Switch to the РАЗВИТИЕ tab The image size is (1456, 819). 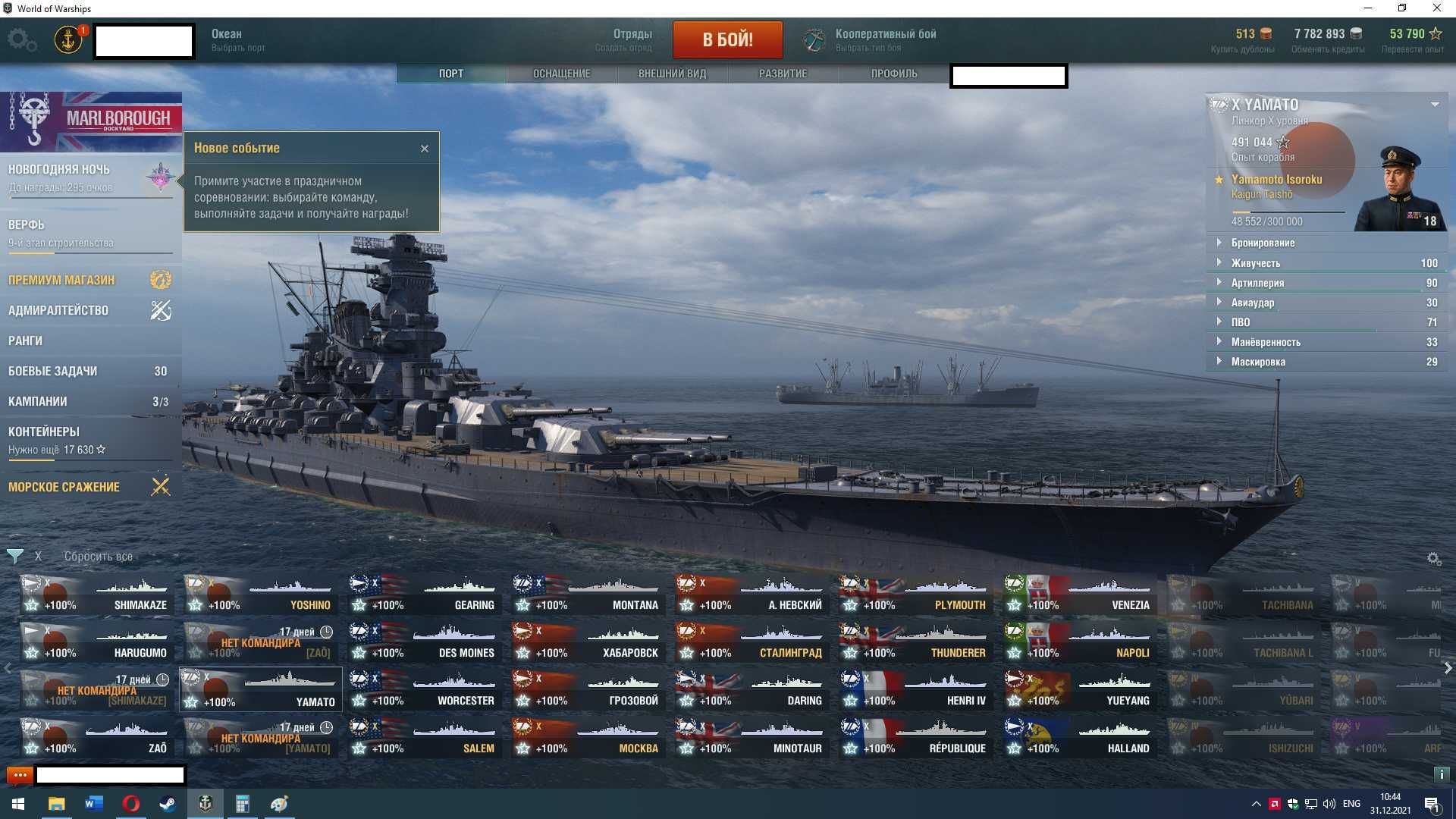pyautogui.click(x=783, y=74)
